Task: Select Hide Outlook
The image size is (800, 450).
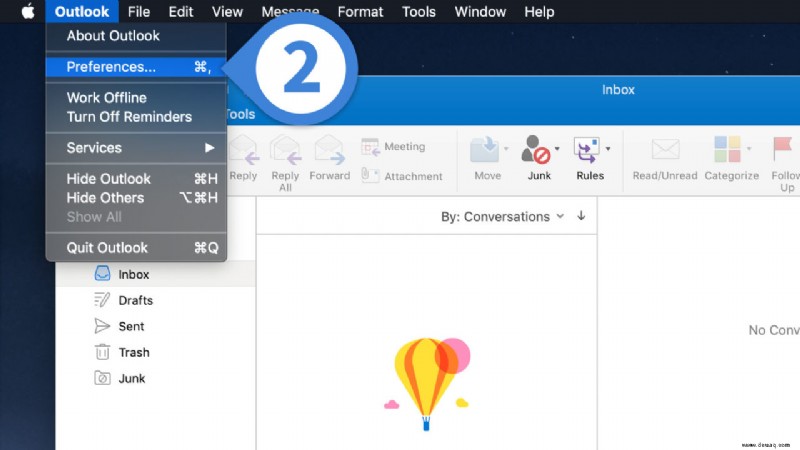Action: [136, 179]
